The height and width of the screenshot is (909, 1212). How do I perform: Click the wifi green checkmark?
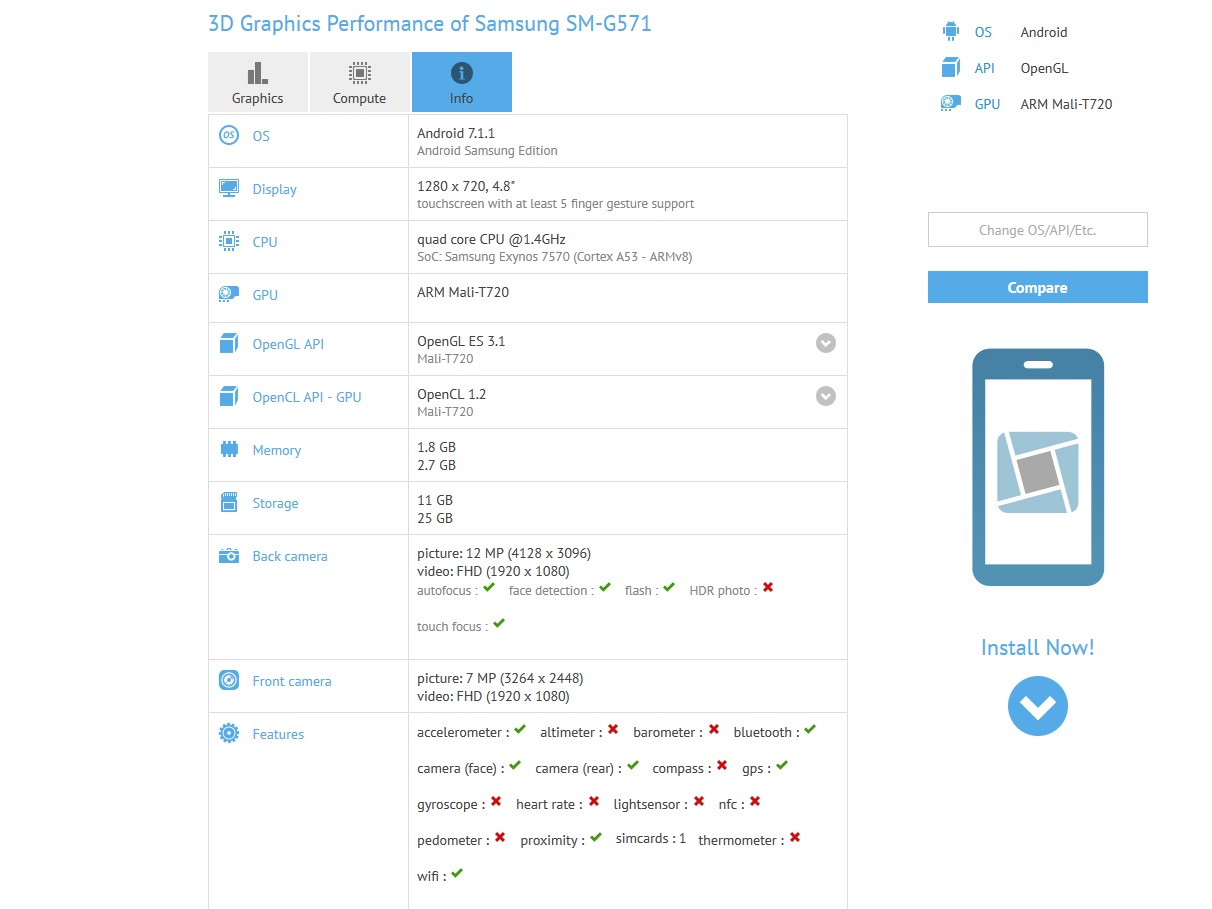point(457,874)
